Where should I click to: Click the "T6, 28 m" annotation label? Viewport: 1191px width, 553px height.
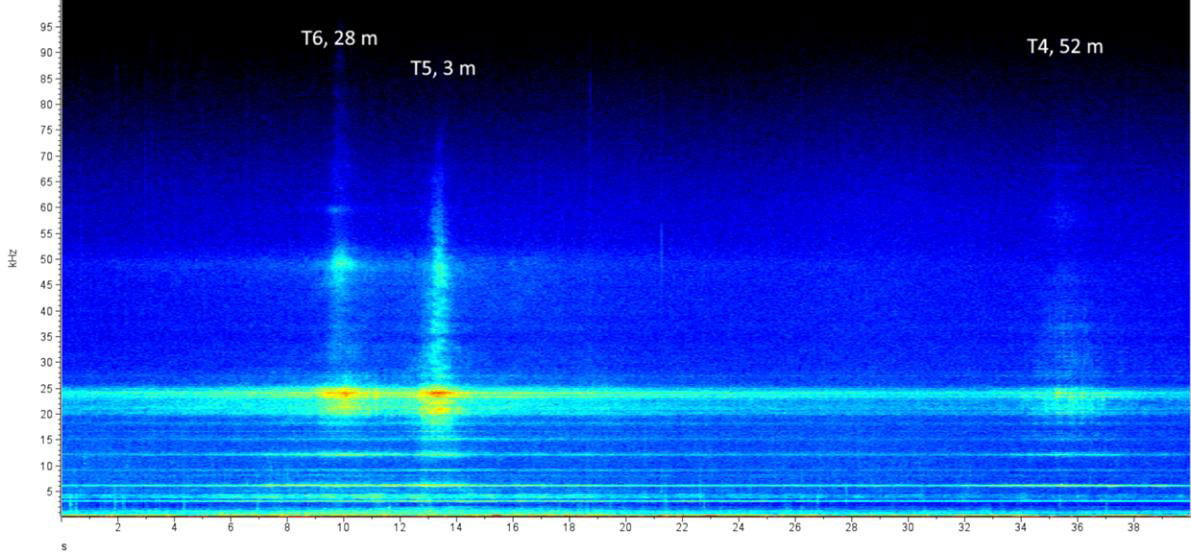tap(339, 38)
